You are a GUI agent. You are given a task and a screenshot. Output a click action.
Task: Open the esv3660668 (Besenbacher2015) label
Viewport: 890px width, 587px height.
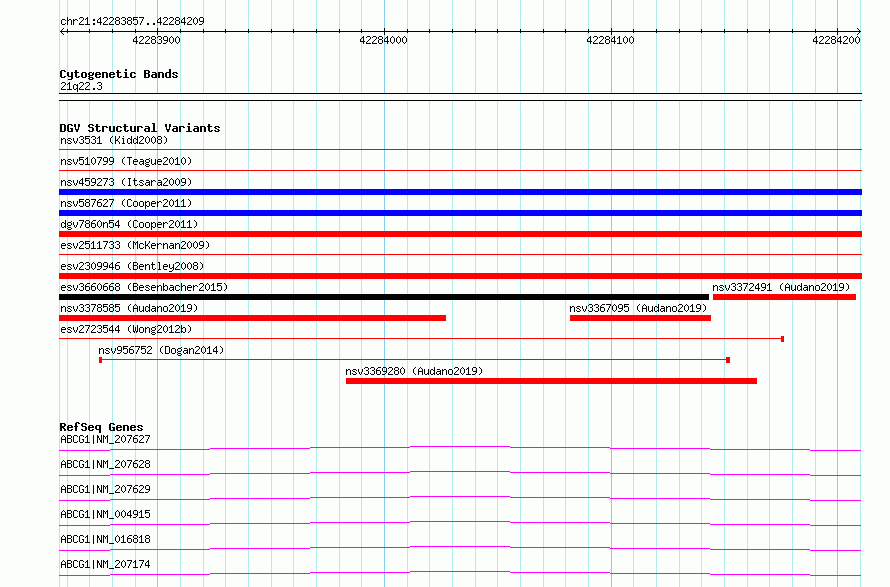pos(144,287)
